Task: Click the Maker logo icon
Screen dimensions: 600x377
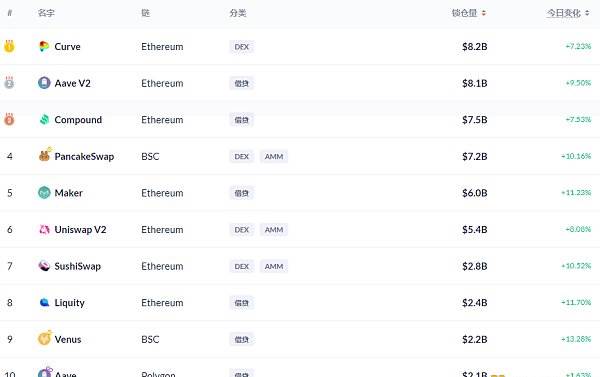Action: coord(44,193)
